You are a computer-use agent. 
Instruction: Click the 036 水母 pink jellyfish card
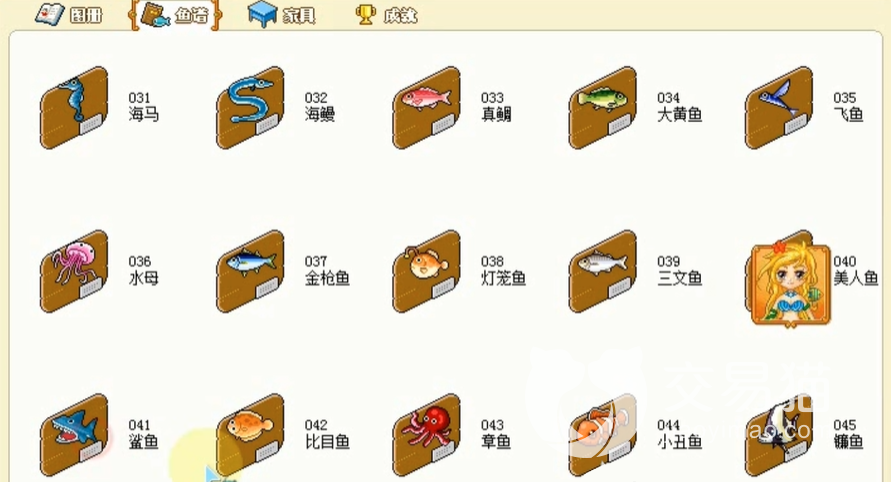pyautogui.click(x=74, y=272)
